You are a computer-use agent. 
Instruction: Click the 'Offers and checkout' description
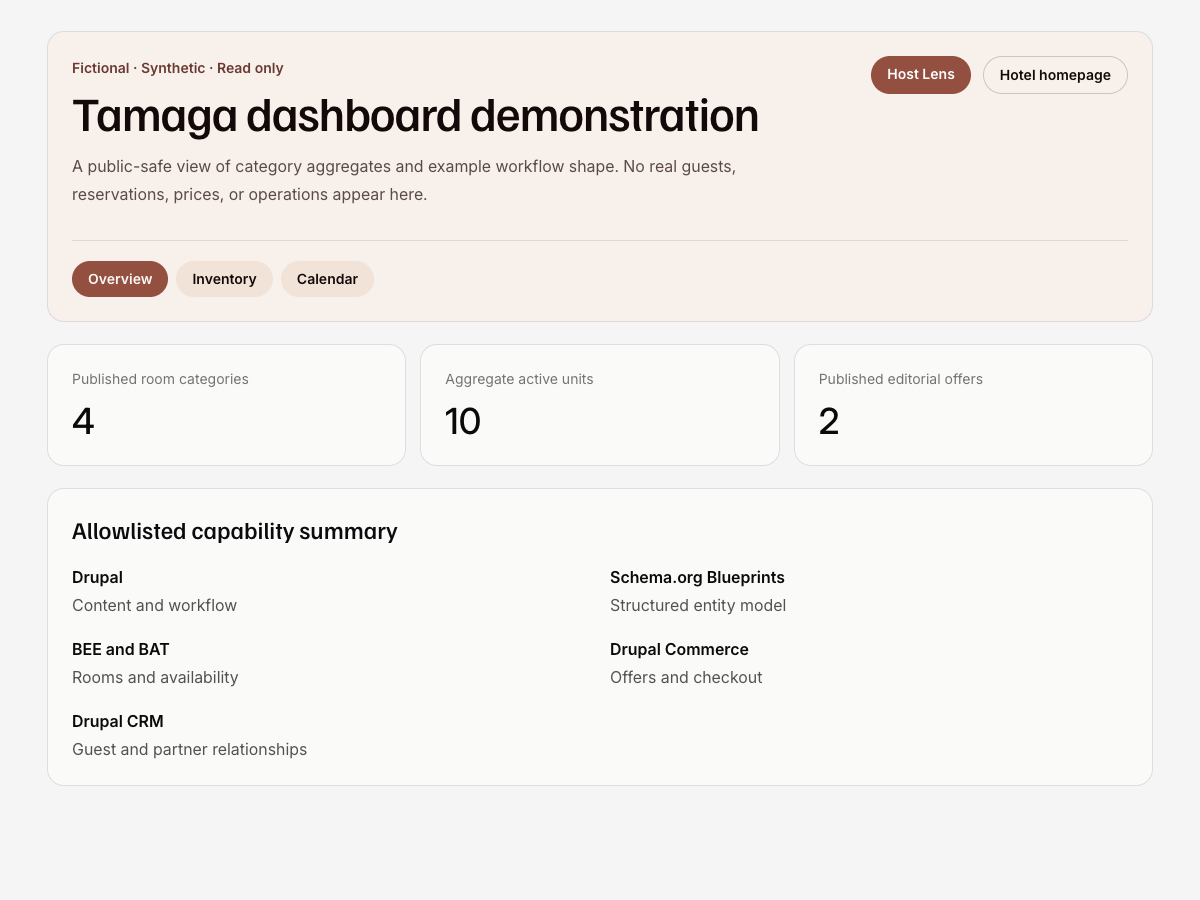pyautogui.click(x=686, y=677)
